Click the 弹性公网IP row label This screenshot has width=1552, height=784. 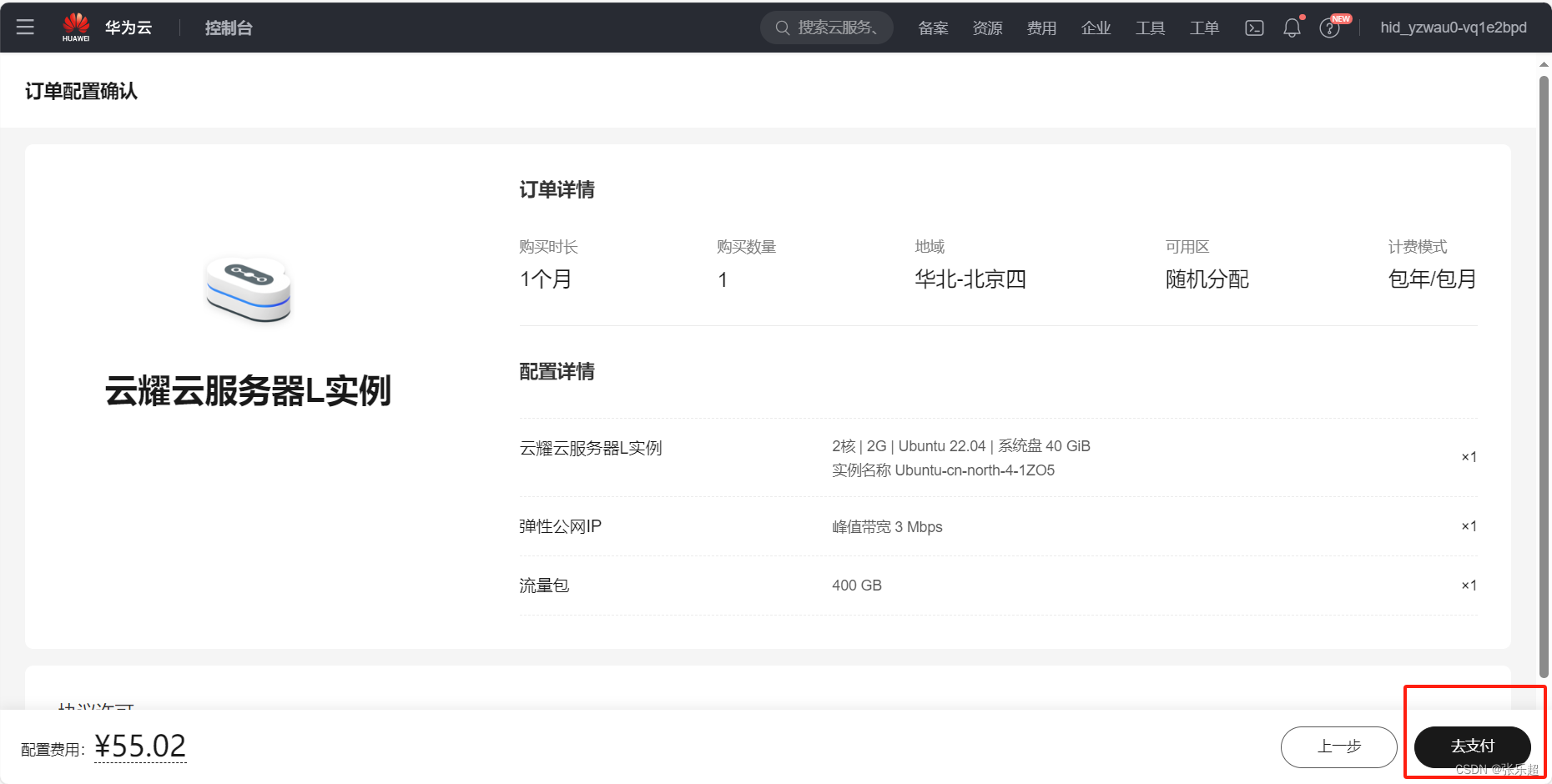560,526
